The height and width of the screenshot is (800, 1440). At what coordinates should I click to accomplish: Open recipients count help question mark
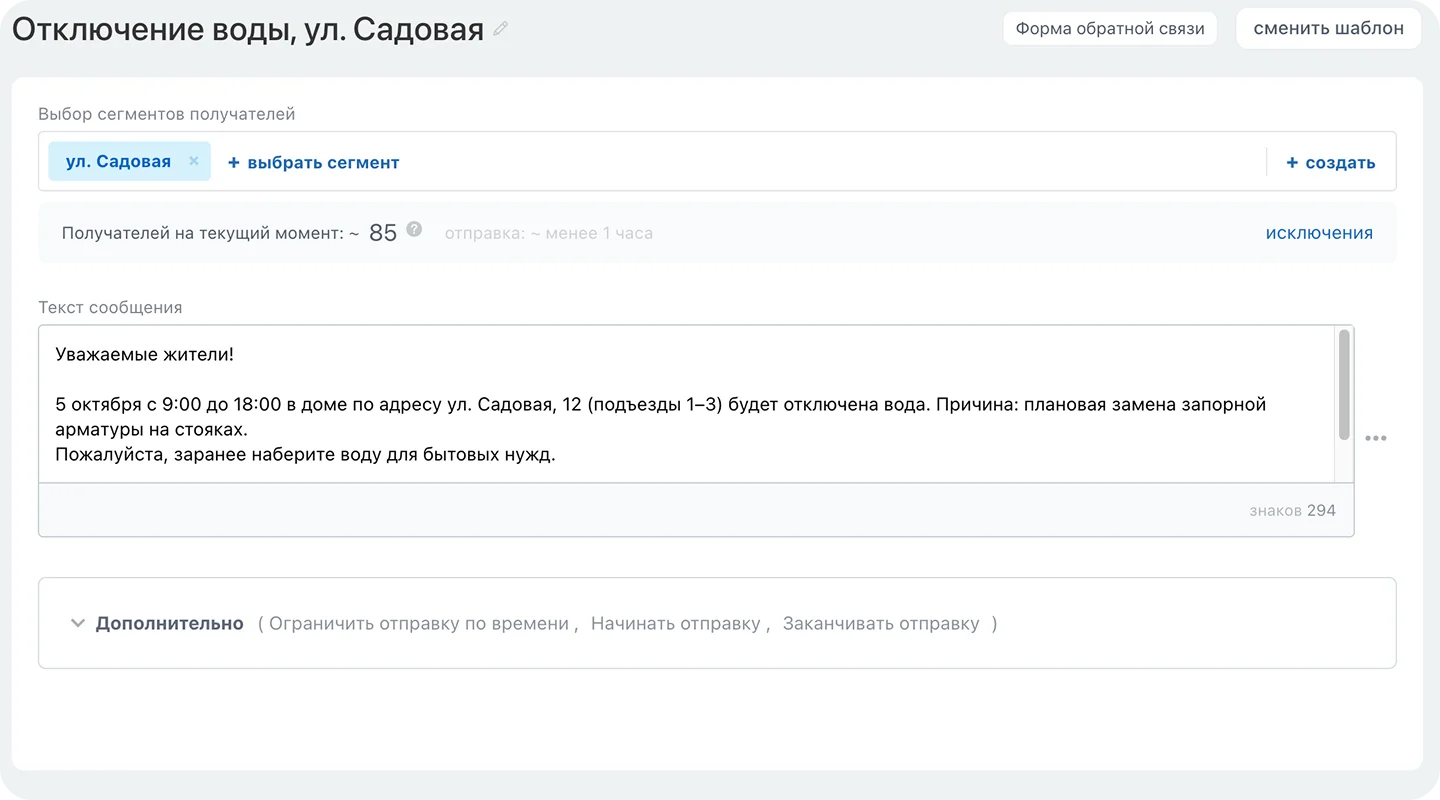[x=414, y=229]
